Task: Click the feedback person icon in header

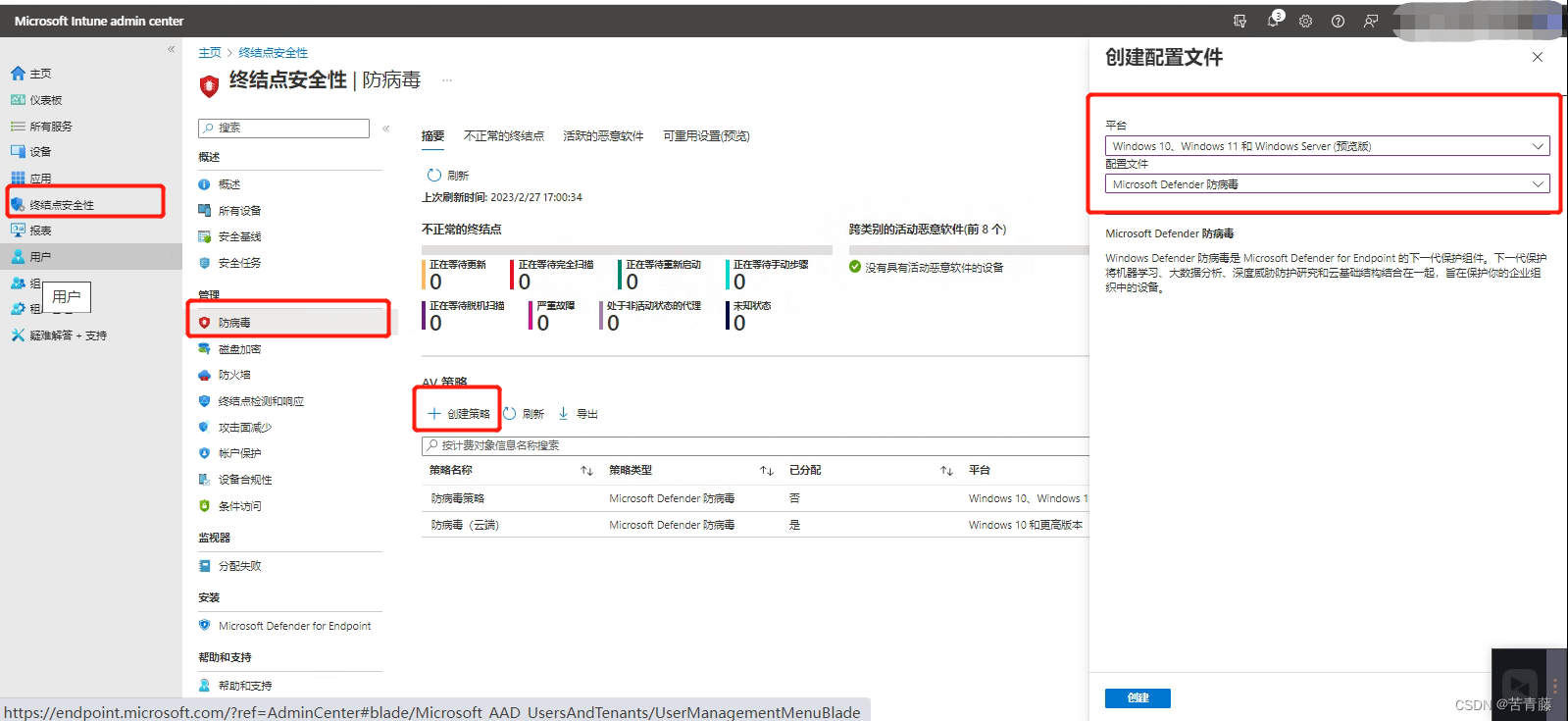Action: (x=1371, y=21)
